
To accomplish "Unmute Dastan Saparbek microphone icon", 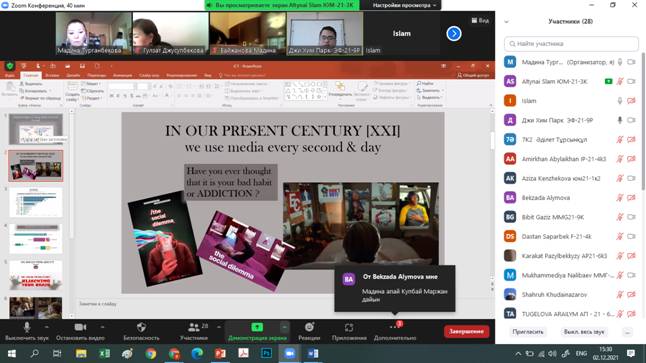I will [x=620, y=237].
